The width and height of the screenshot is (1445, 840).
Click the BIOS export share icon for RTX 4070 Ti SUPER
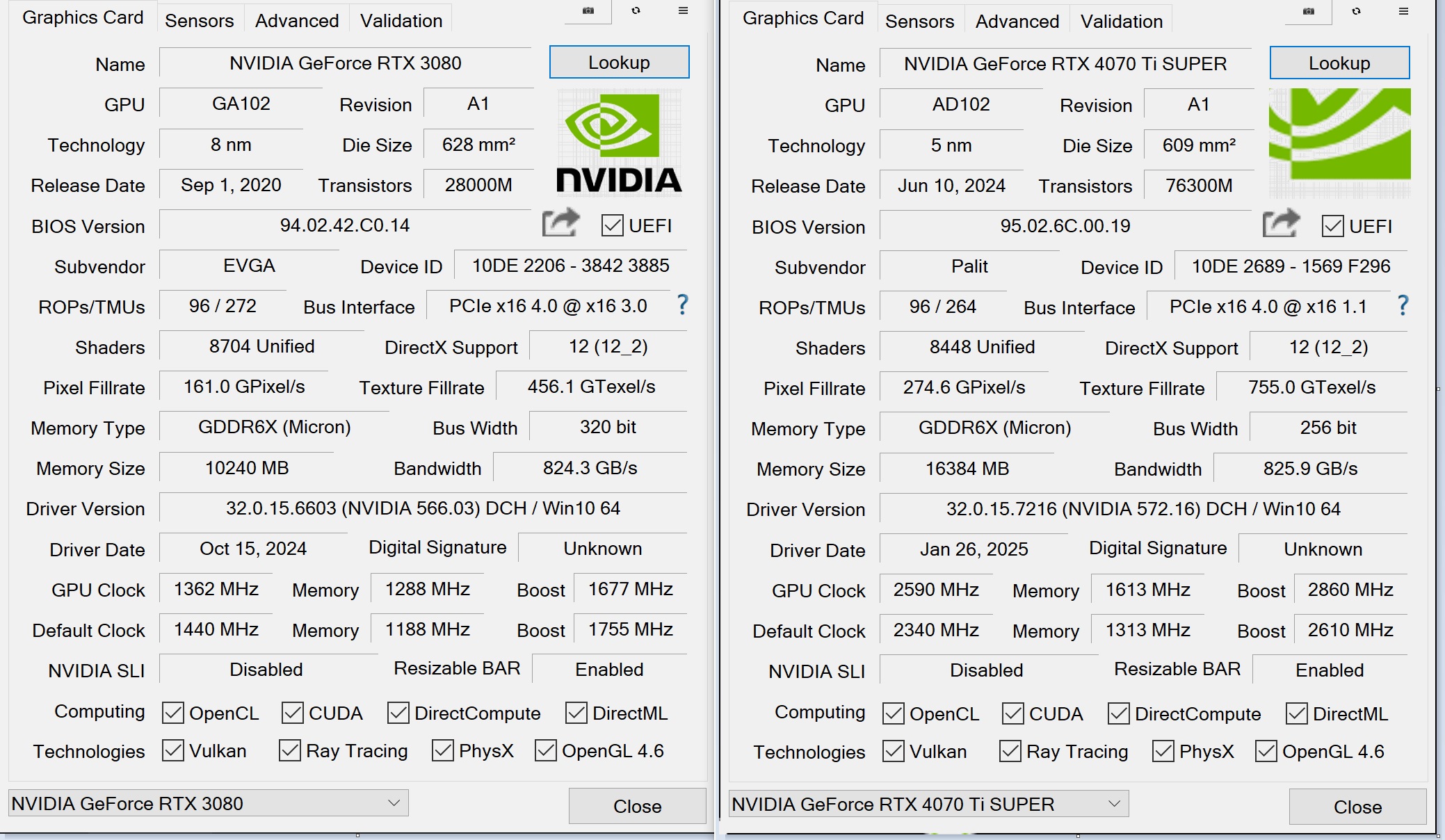pos(1281,224)
